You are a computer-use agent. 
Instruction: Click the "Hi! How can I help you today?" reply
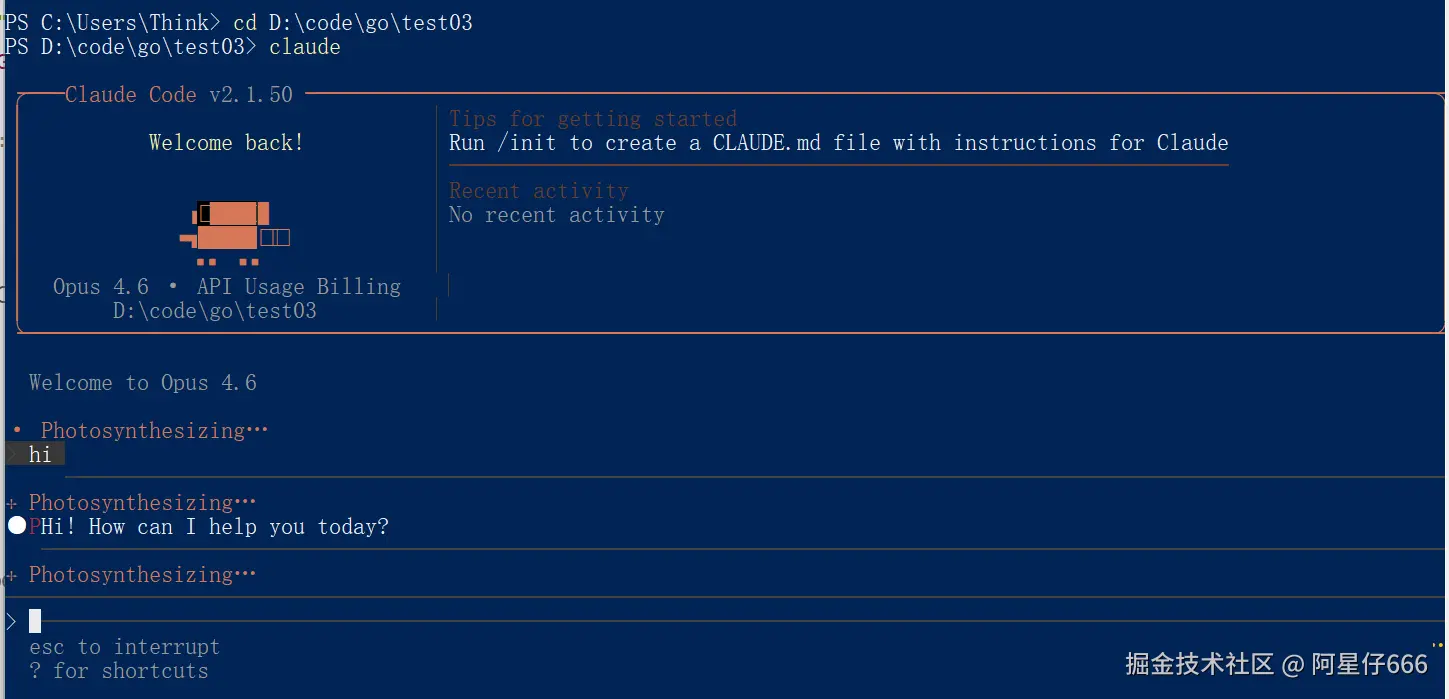214,527
